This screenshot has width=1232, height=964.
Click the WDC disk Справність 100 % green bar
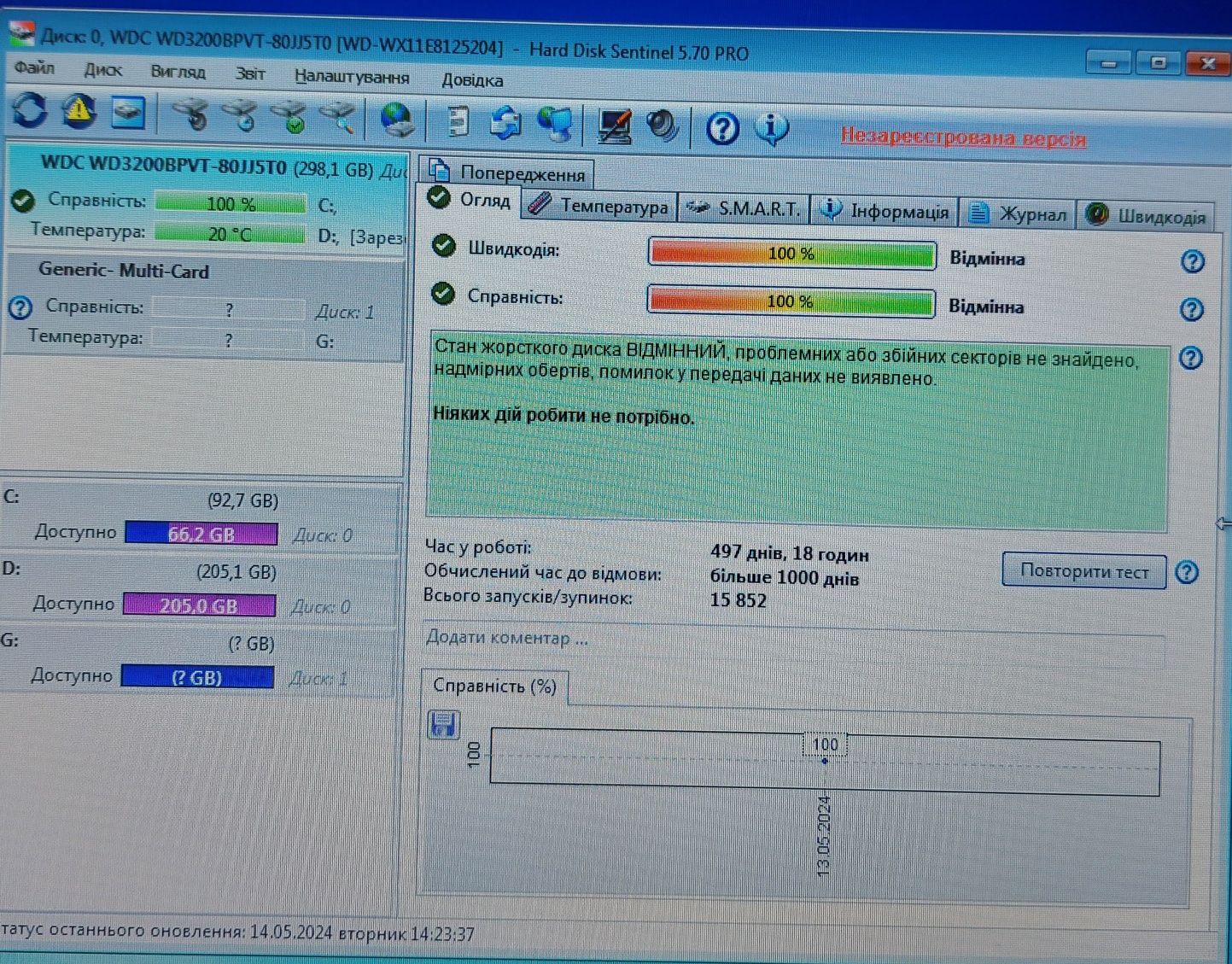[x=231, y=203]
